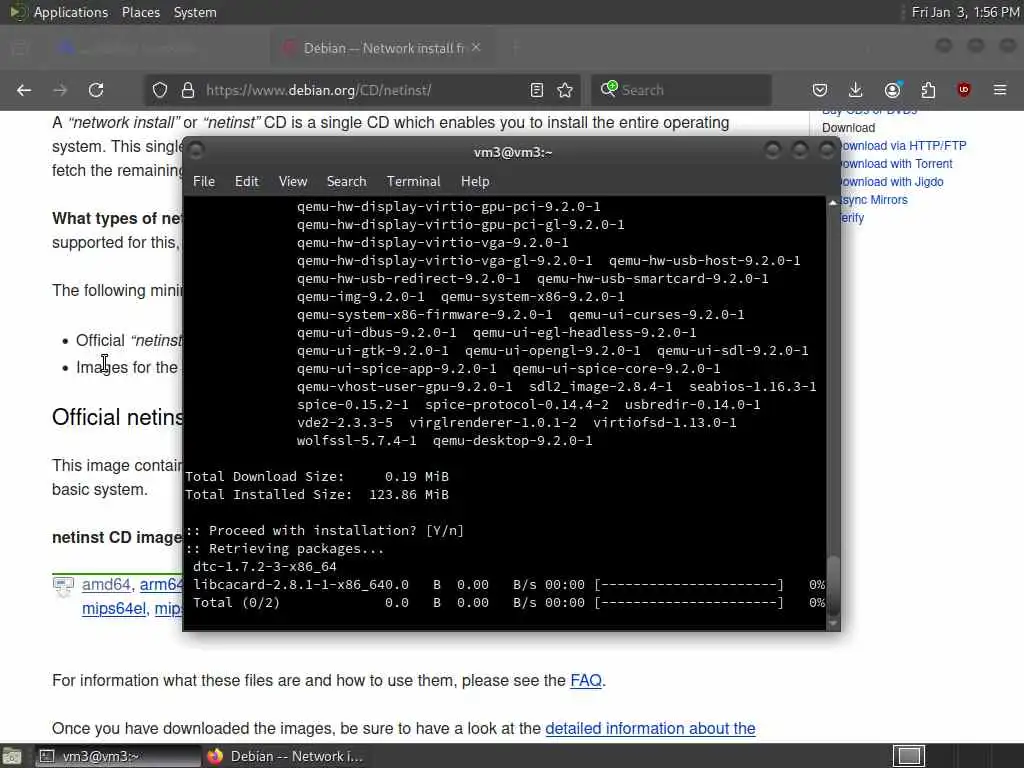Click the "dtc-1.7.2-3-x86_64" package line

click(x=264, y=567)
